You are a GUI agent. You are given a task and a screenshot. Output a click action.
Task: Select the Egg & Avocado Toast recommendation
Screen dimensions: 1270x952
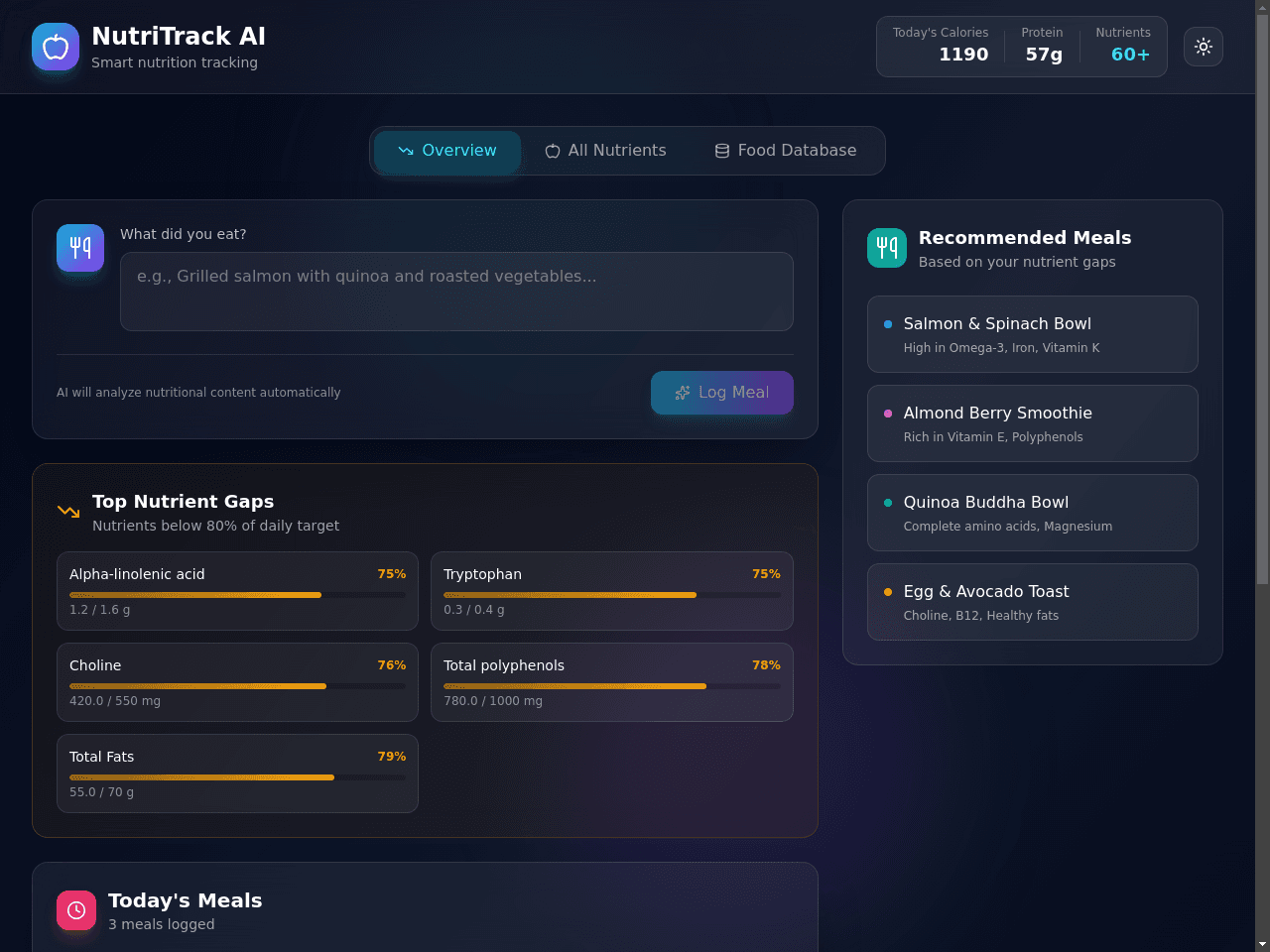(1033, 602)
